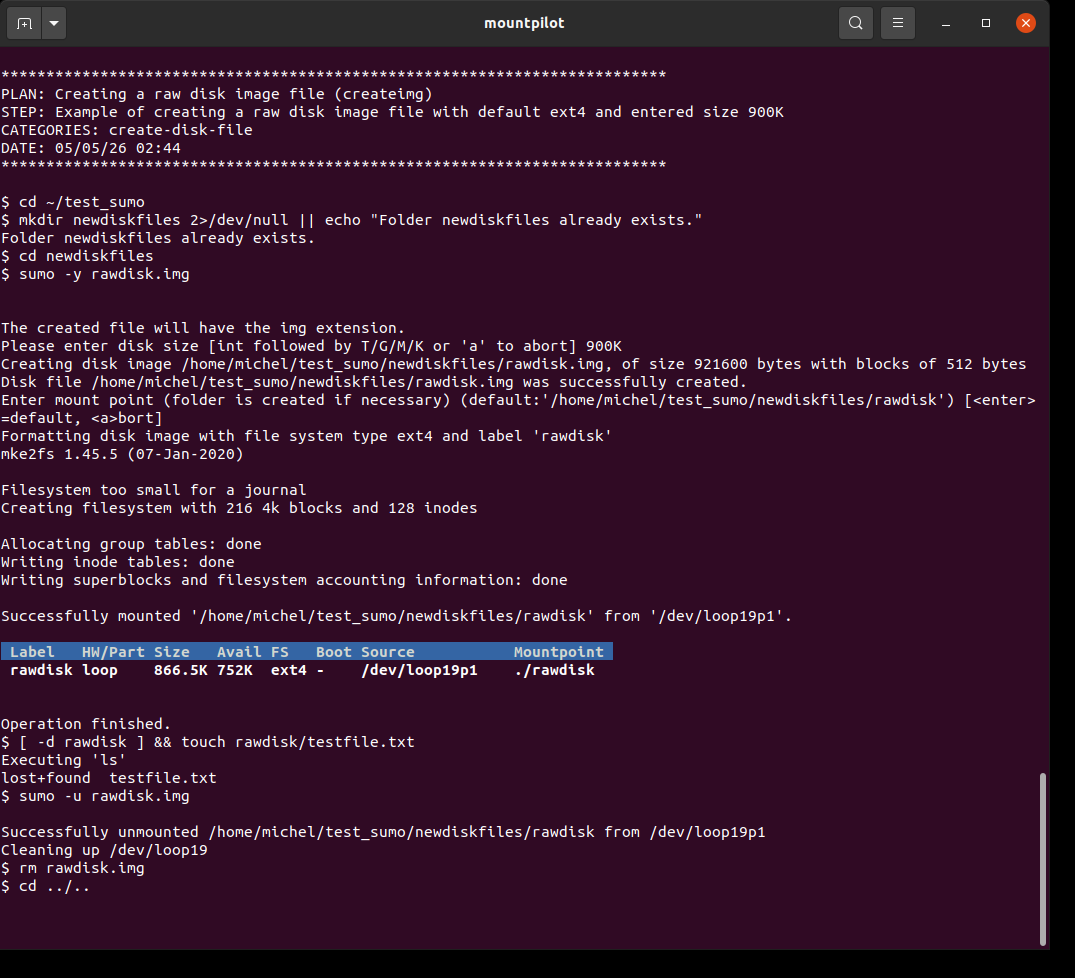Click the 'Successfully mounted' message line

coord(396,616)
